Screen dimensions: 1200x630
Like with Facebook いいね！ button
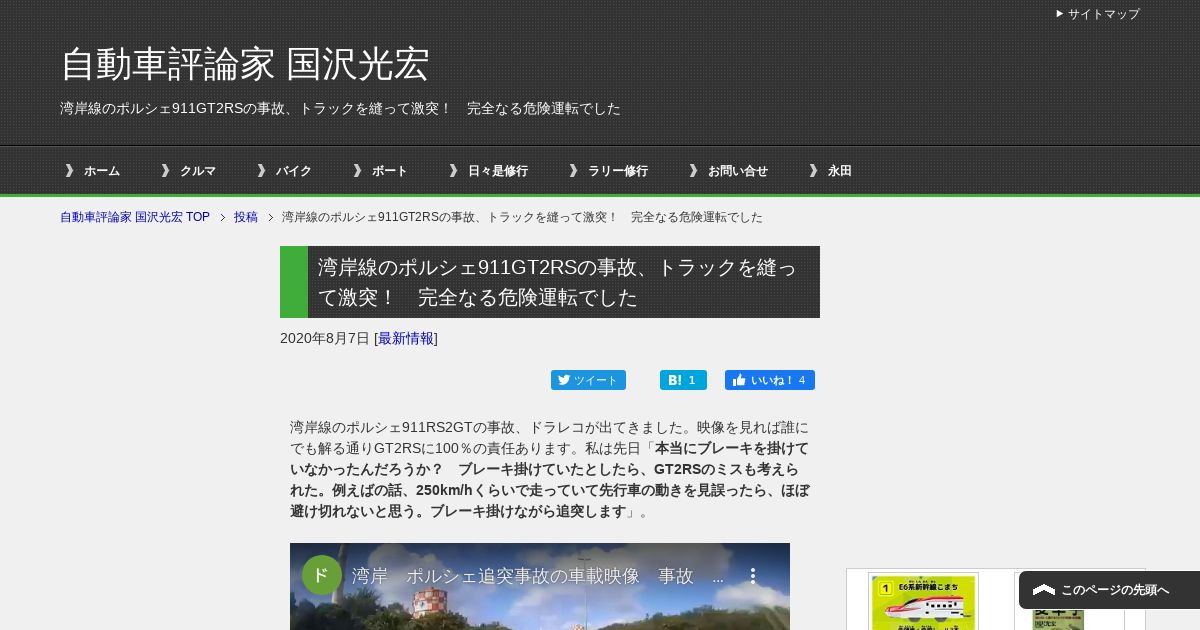770,380
